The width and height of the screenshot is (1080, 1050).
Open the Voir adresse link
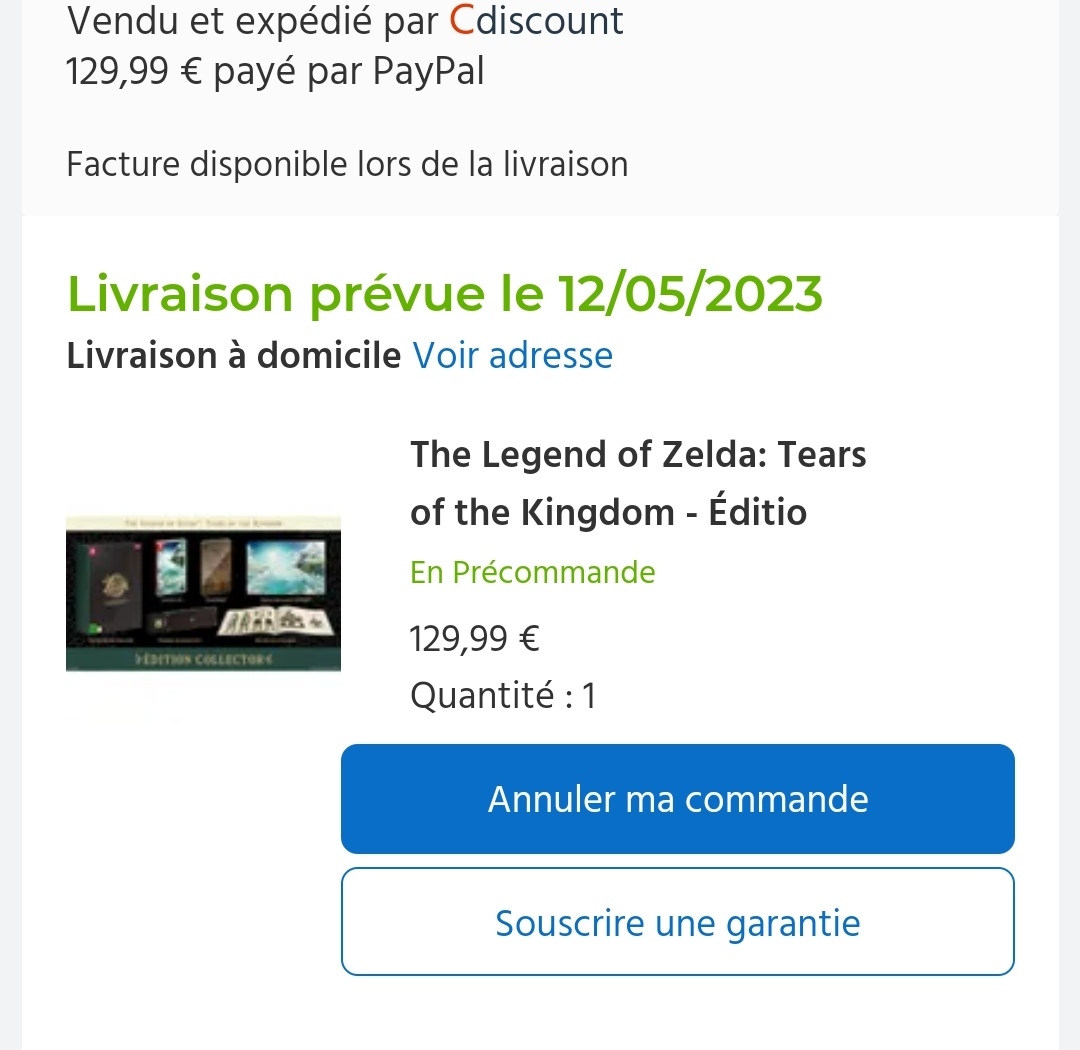(512, 356)
